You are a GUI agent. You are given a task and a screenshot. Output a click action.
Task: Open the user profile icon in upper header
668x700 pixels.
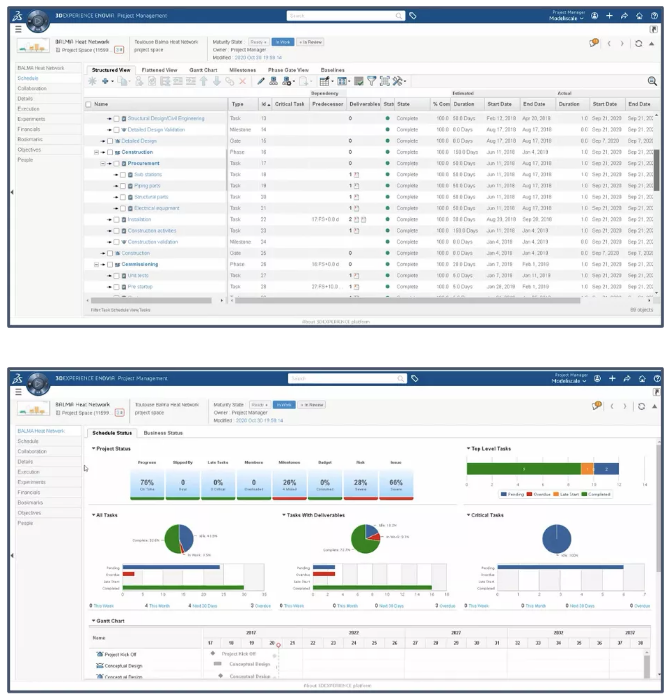point(595,16)
